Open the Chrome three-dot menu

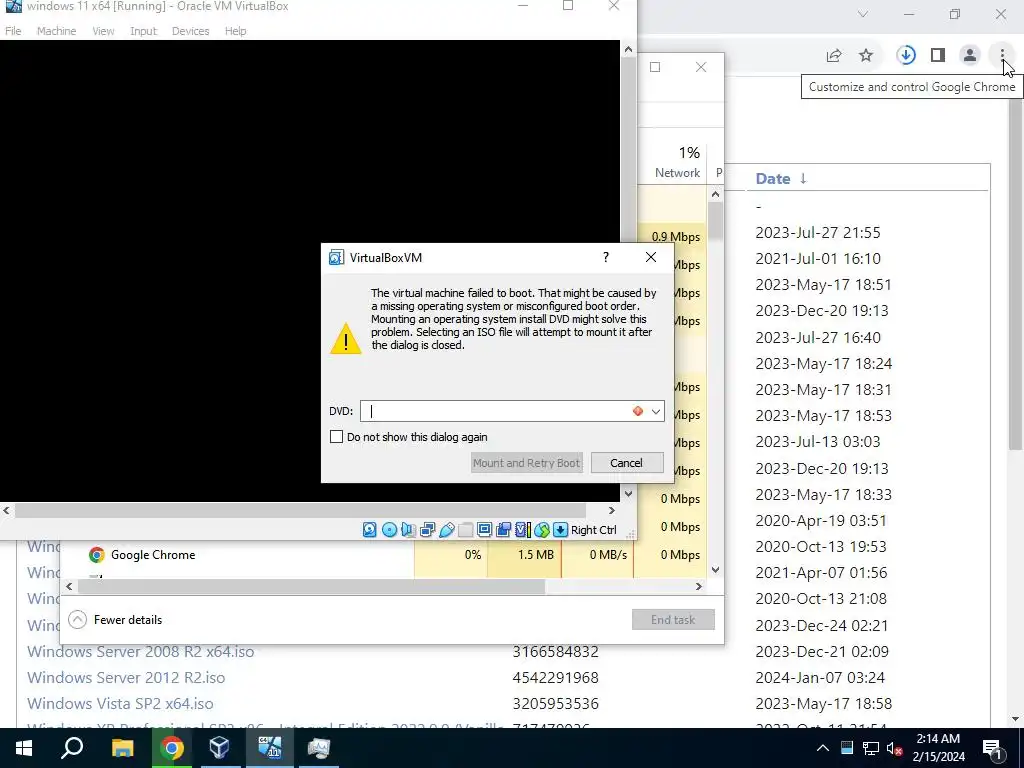pyautogui.click(x=1002, y=56)
